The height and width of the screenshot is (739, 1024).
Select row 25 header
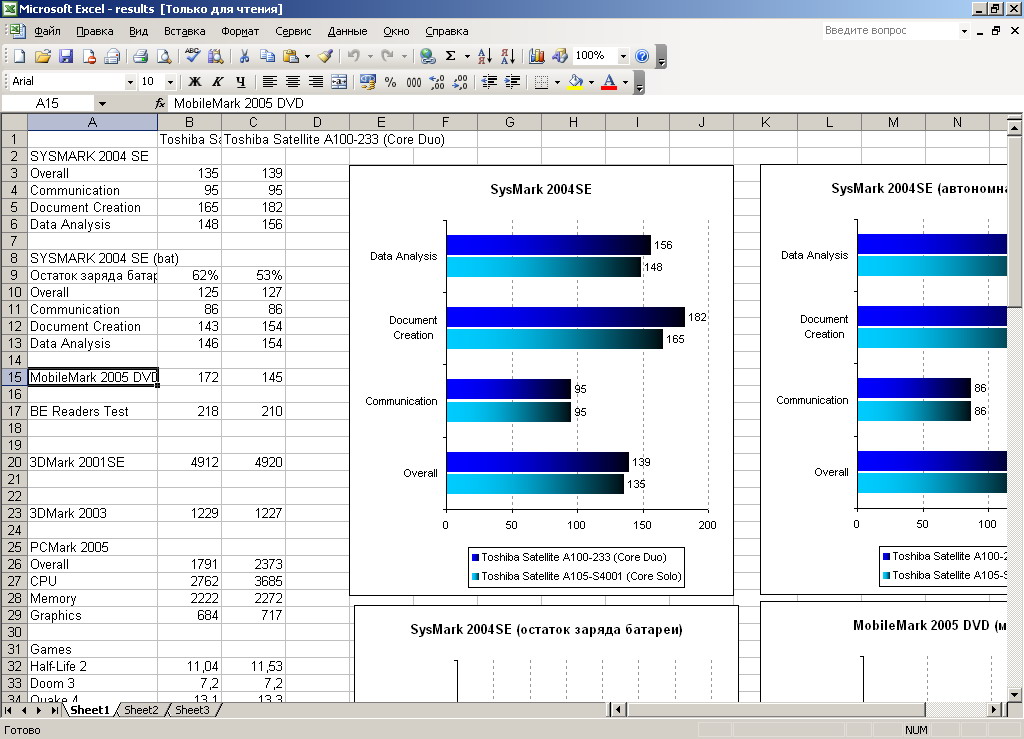[x=14, y=547]
